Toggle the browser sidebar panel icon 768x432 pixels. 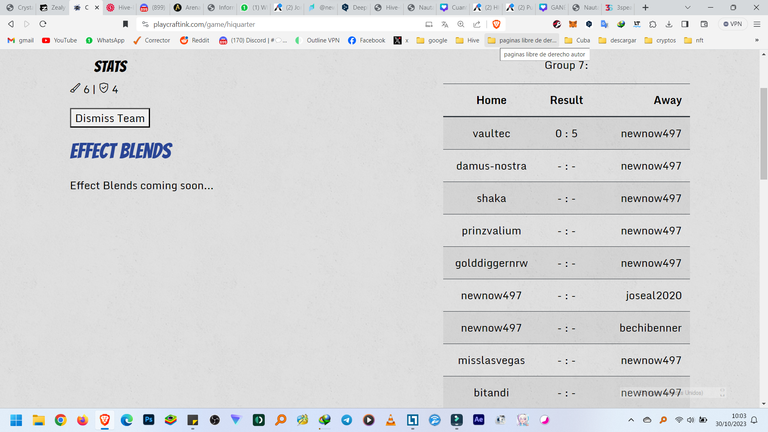[x=685, y=24]
